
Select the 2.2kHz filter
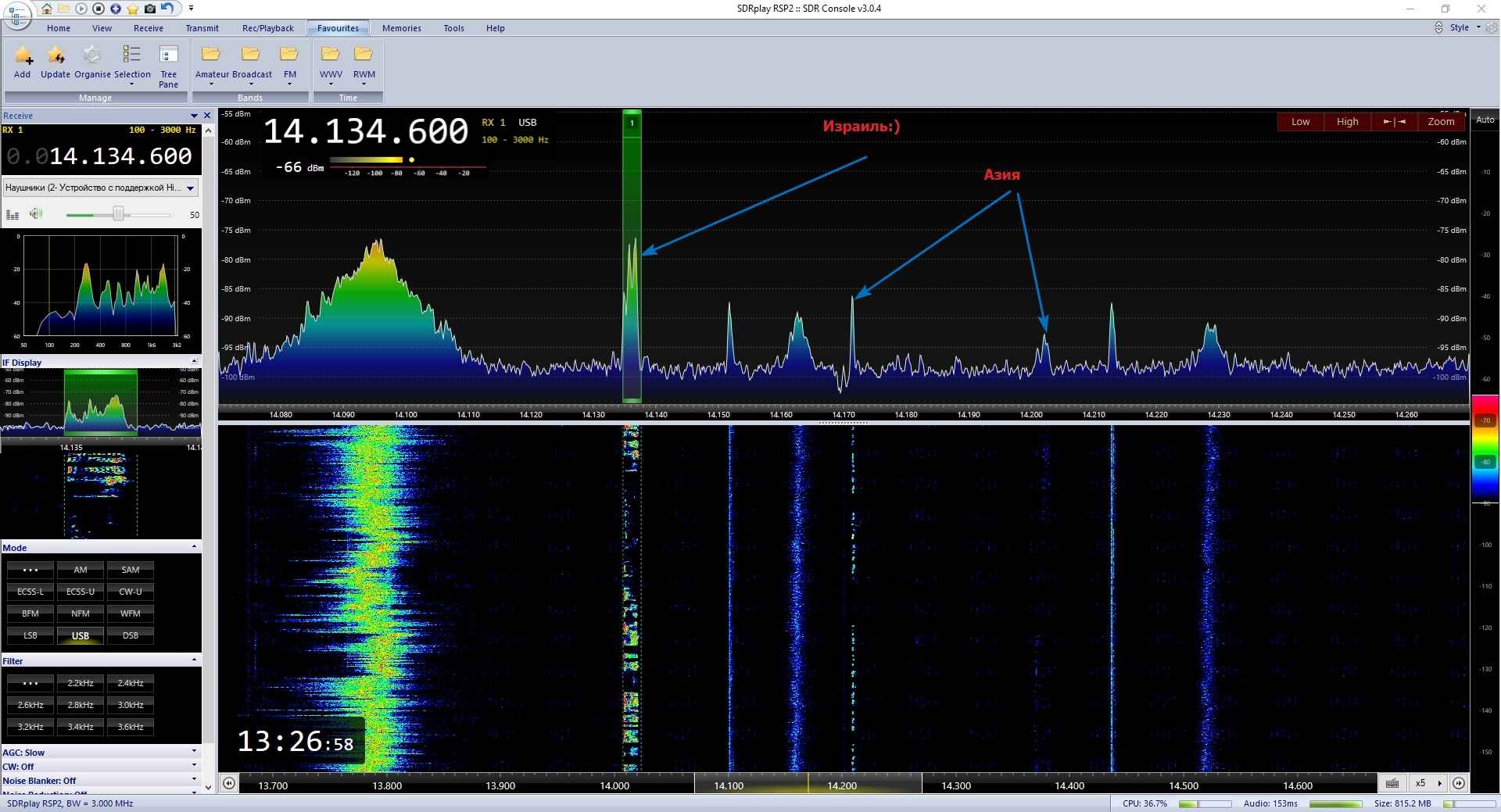click(81, 683)
